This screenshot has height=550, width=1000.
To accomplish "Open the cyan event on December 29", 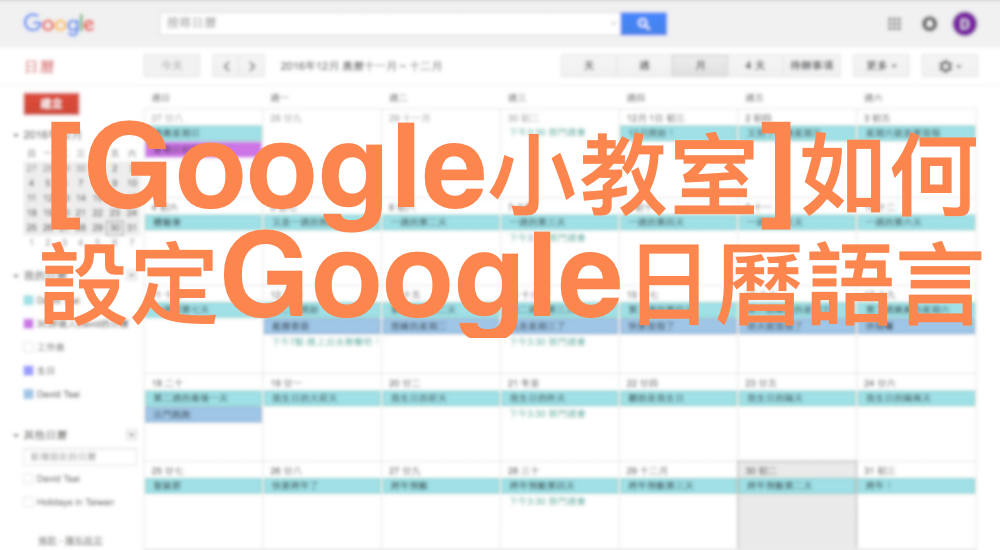I will coord(678,486).
